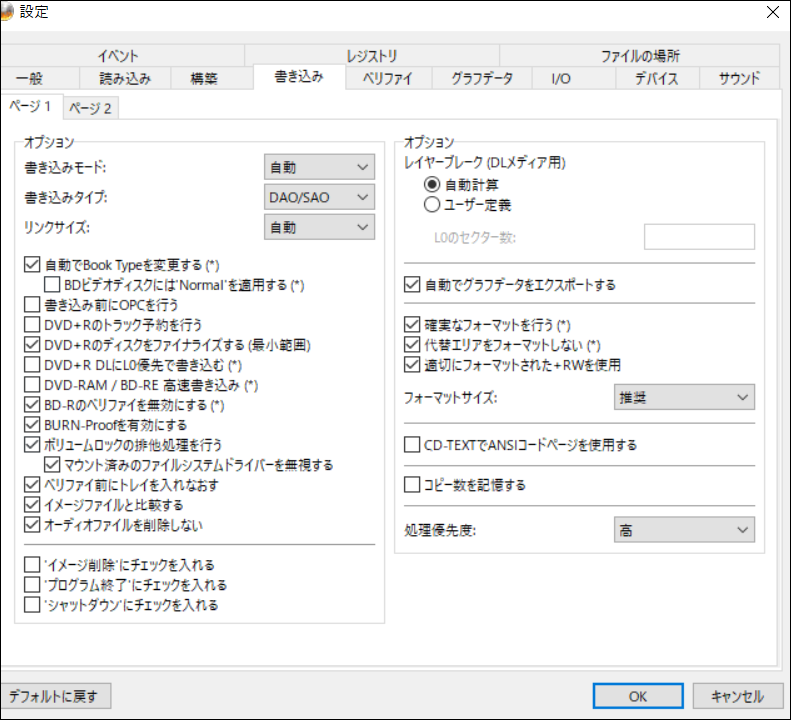This screenshot has width=791, height=720.
Task: Open the グラフデータ tab
Action: (x=482, y=78)
